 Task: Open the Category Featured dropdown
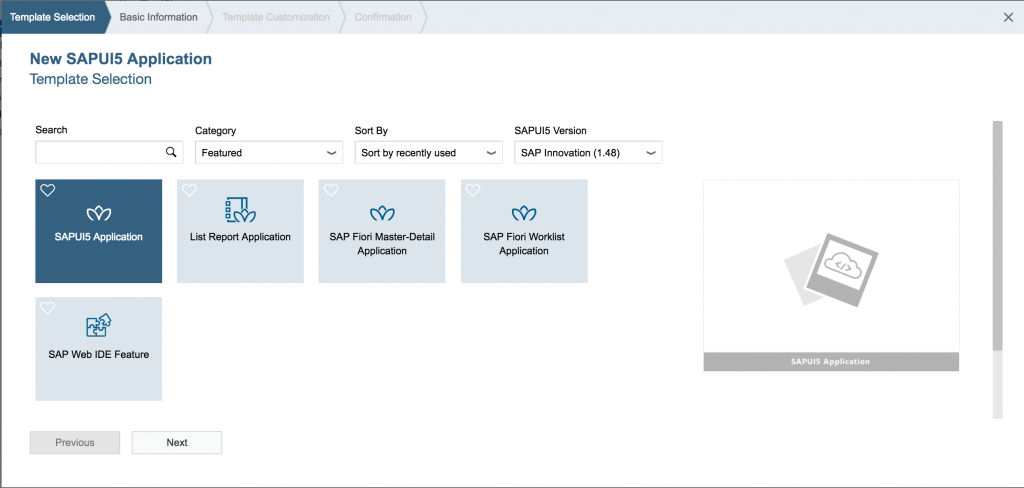(269, 153)
